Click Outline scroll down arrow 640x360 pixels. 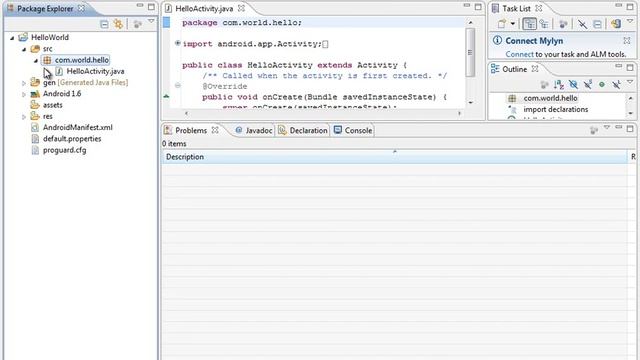click(x=631, y=113)
